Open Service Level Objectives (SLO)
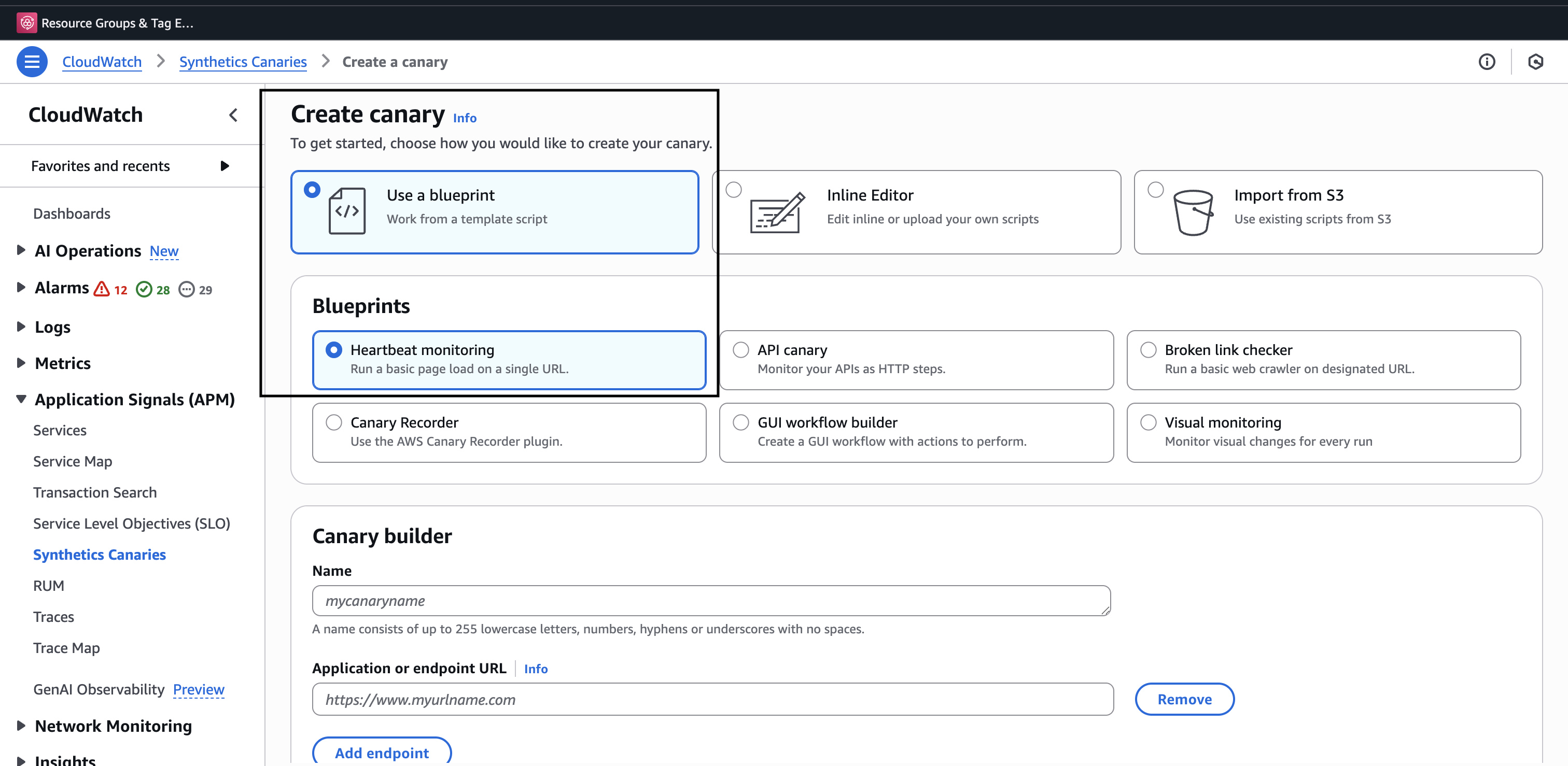The height and width of the screenshot is (766, 1568). [132, 523]
